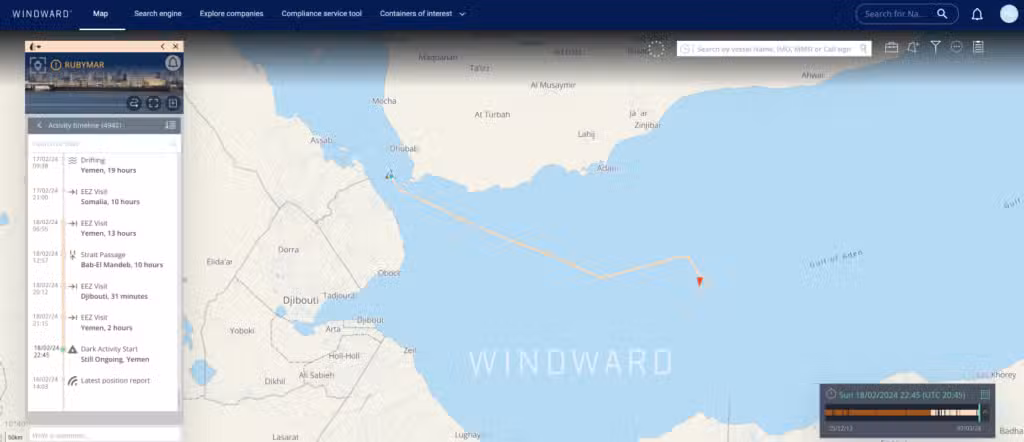
Task: Click the fullscreen frame icon on vessel card
Action: [x=153, y=103]
